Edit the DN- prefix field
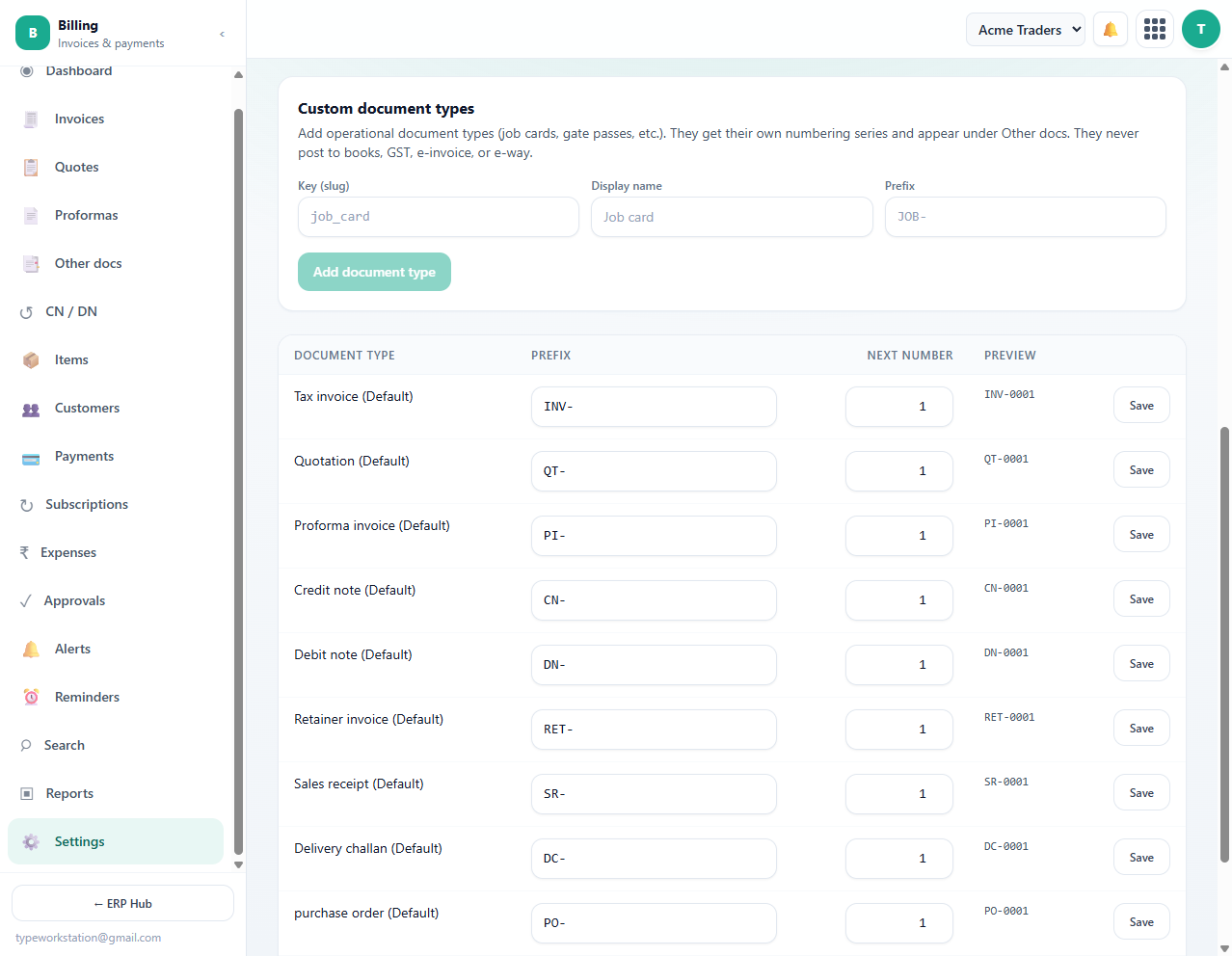This screenshot has height=956, width=1232. coord(654,665)
